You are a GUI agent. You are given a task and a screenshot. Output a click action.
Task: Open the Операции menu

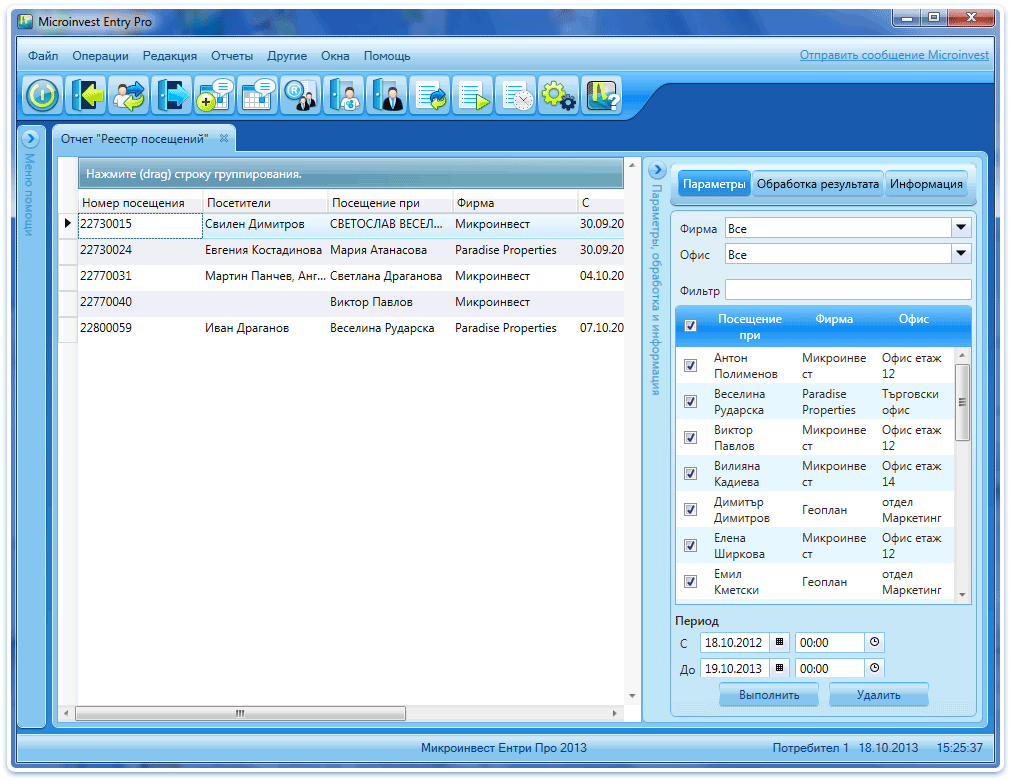click(x=100, y=55)
